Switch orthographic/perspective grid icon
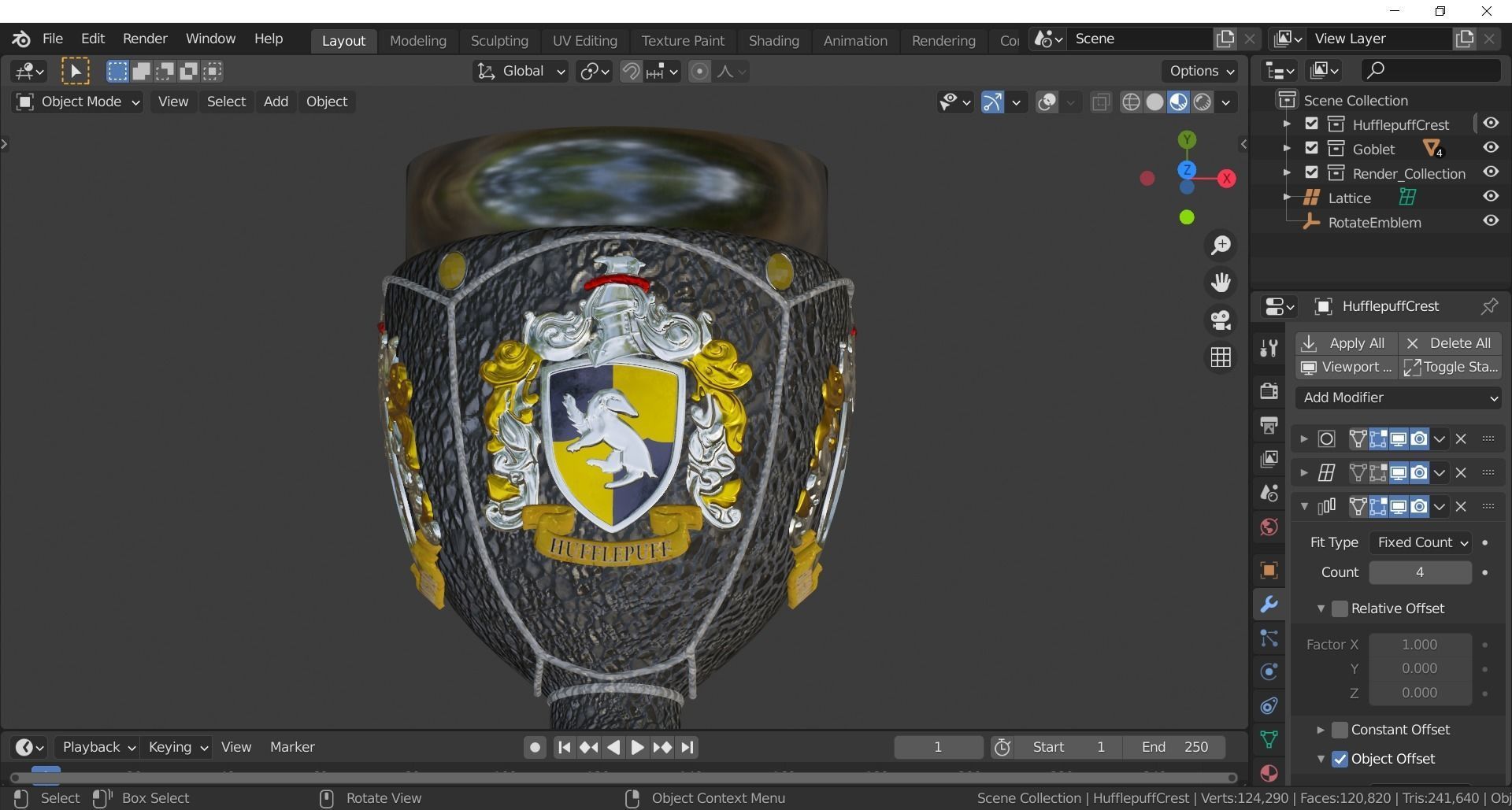 (x=1221, y=357)
